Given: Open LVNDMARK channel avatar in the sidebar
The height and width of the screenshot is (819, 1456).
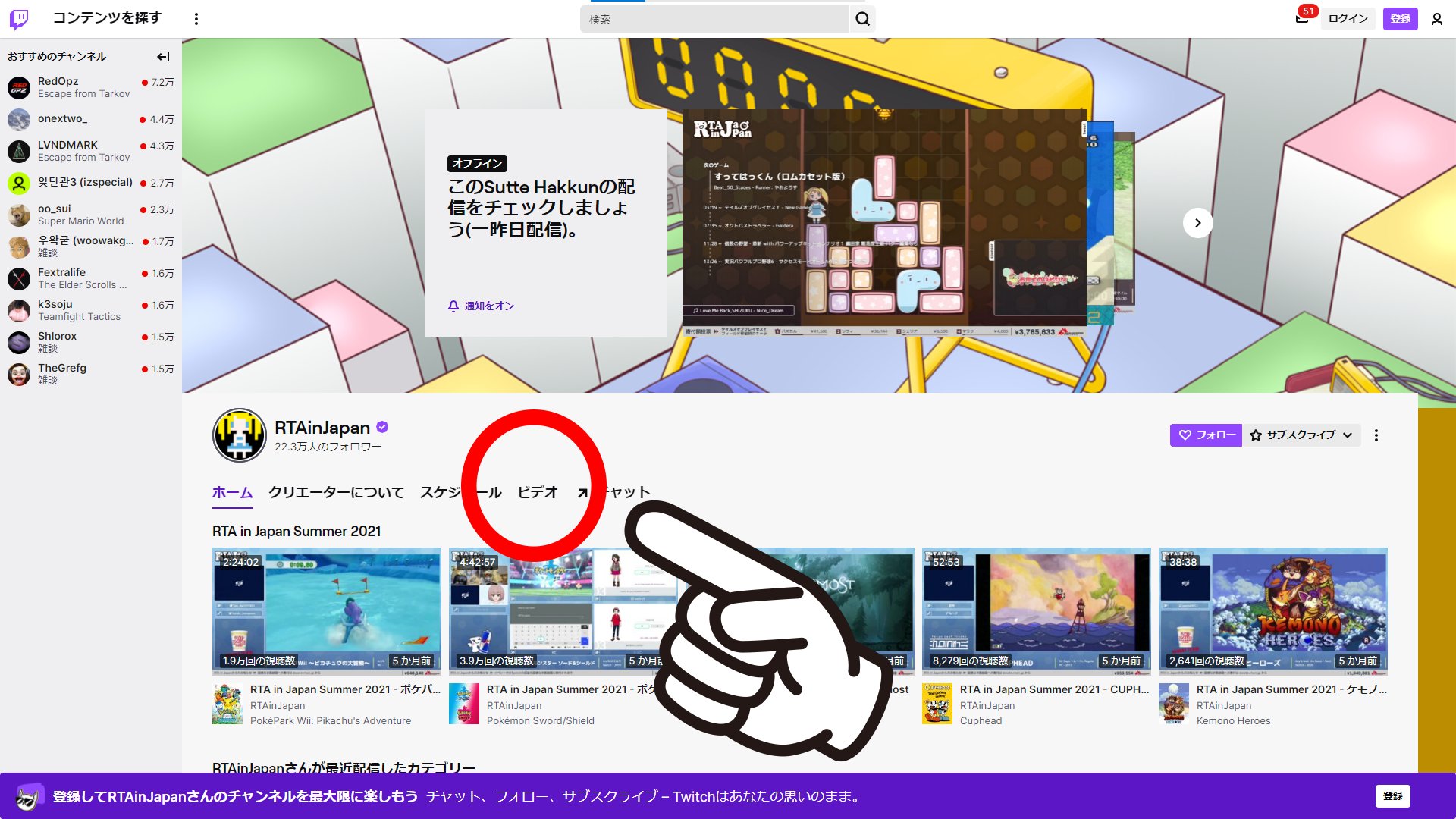Looking at the screenshot, I should [18, 150].
